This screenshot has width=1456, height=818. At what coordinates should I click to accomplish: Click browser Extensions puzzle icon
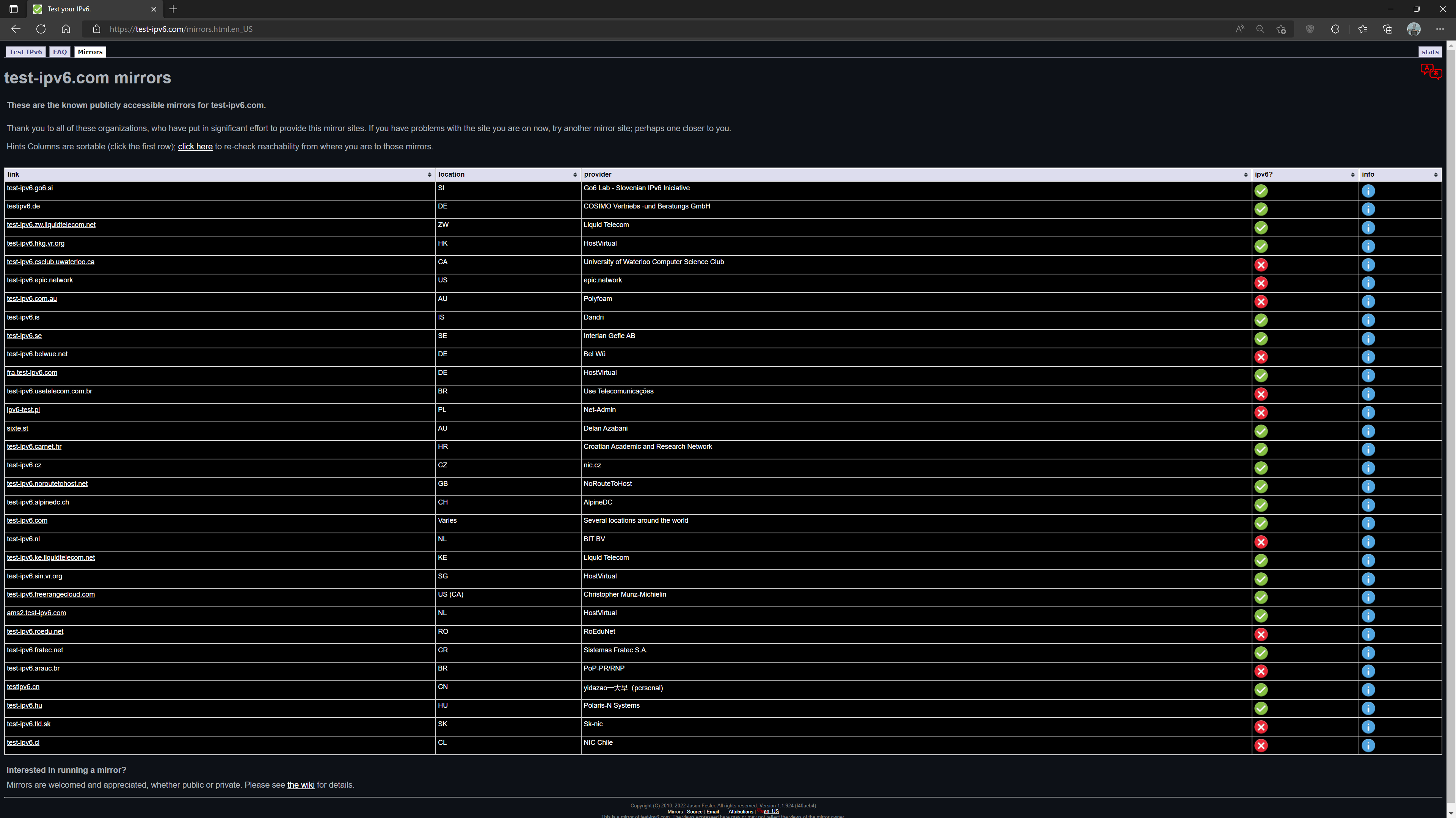pyautogui.click(x=1335, y=29)
